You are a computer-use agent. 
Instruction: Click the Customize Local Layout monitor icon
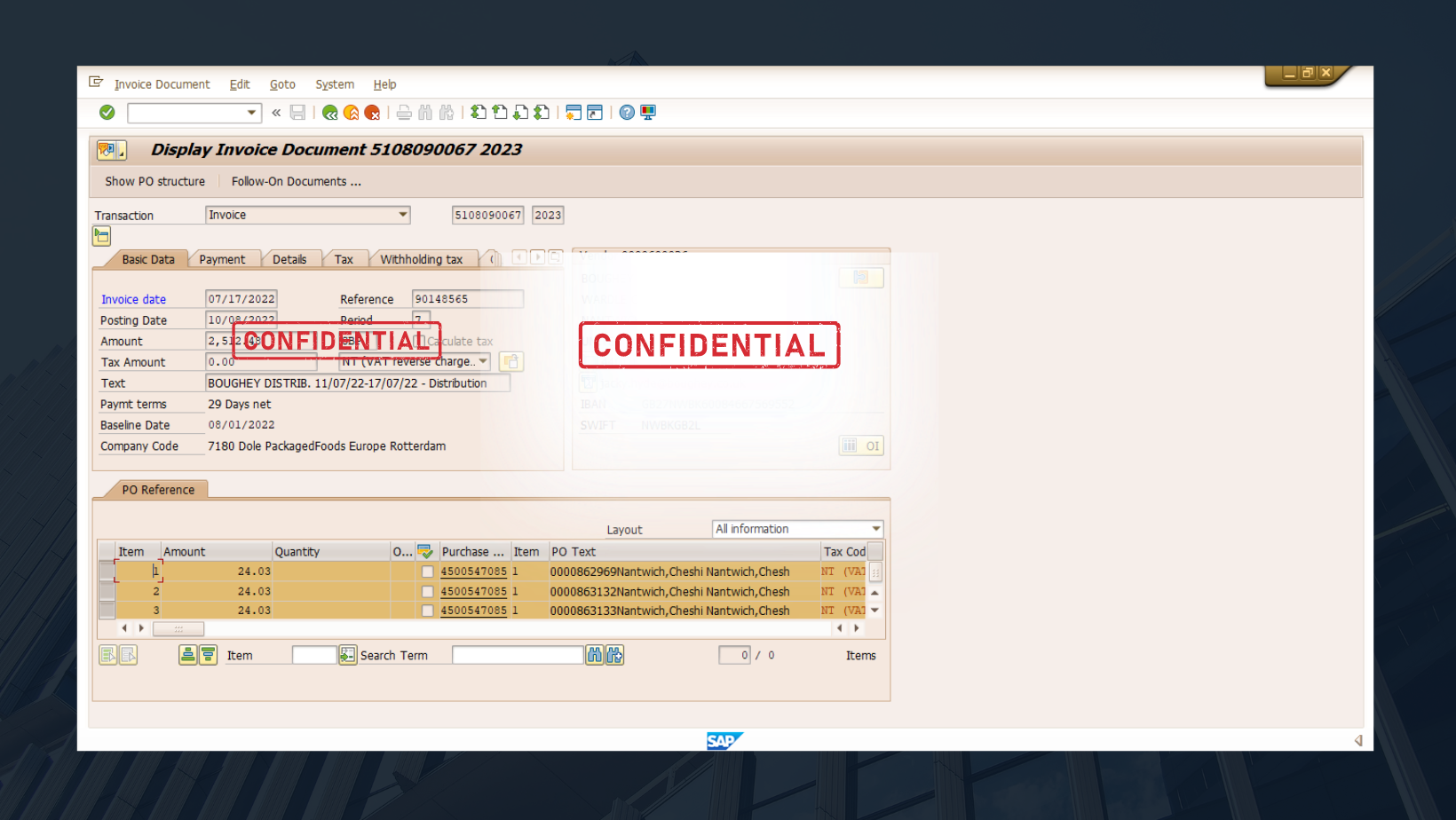[648, 113]
